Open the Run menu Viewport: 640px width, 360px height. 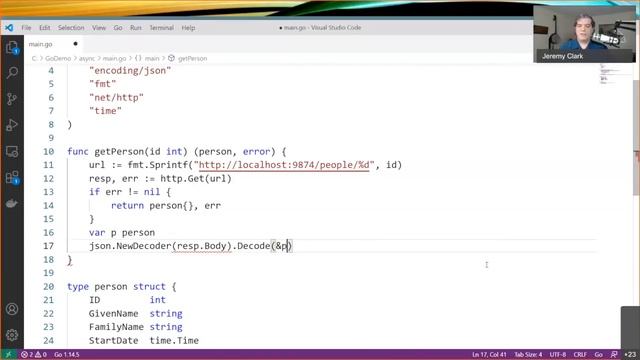(136, 28)
